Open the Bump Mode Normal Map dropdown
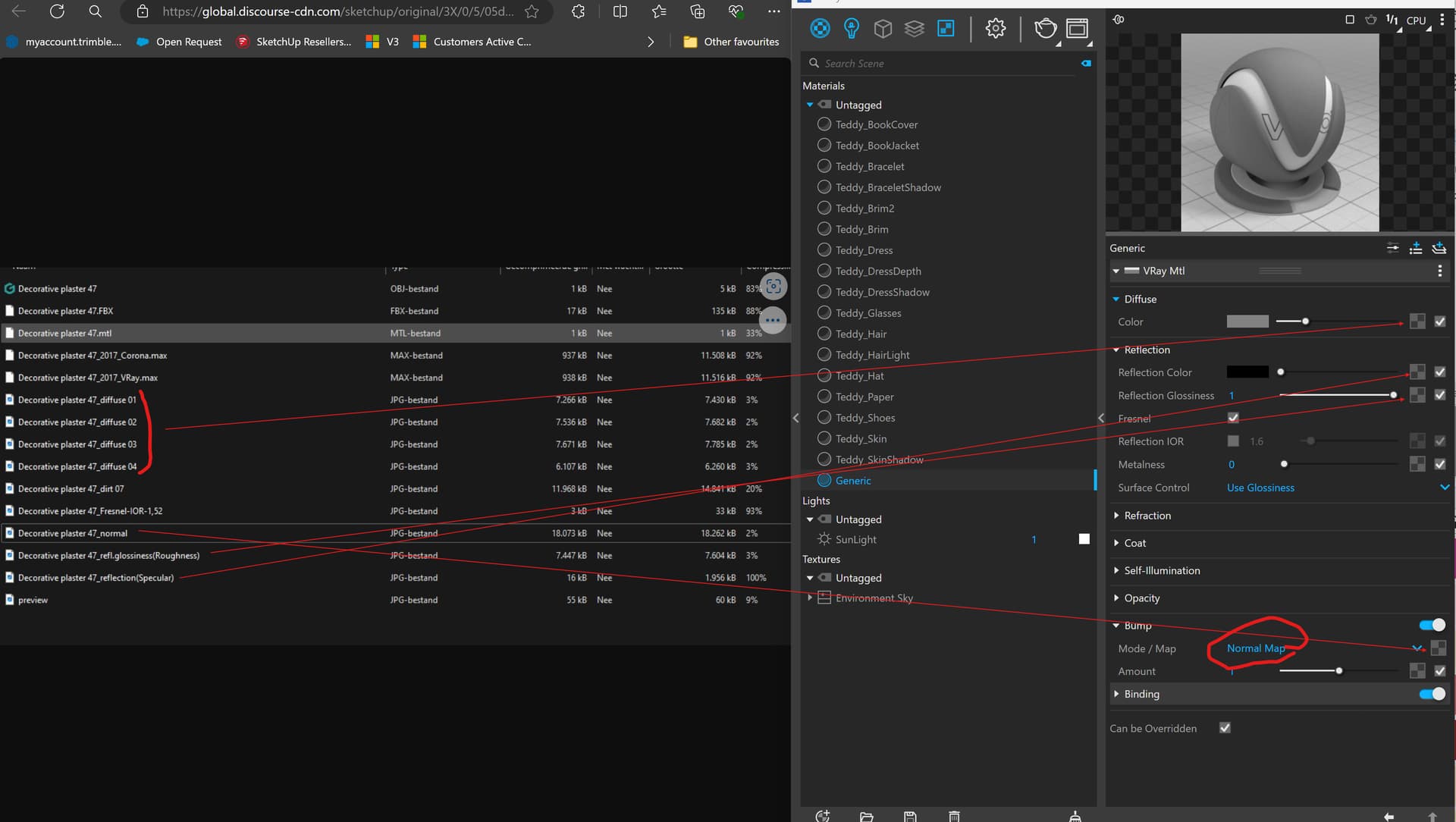Viewport: 1456px width, 822px height. 1324,648
